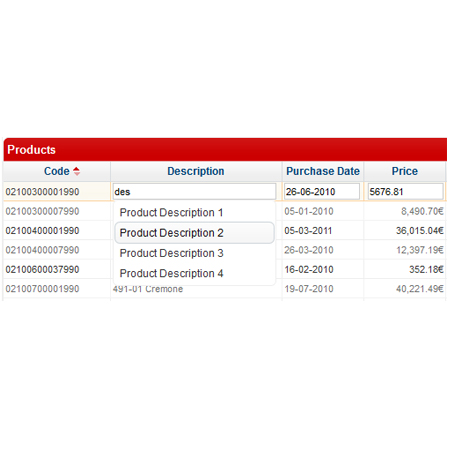451x451 pixels.
Task: Click the price field showing 5676.81
Action: 405,192
